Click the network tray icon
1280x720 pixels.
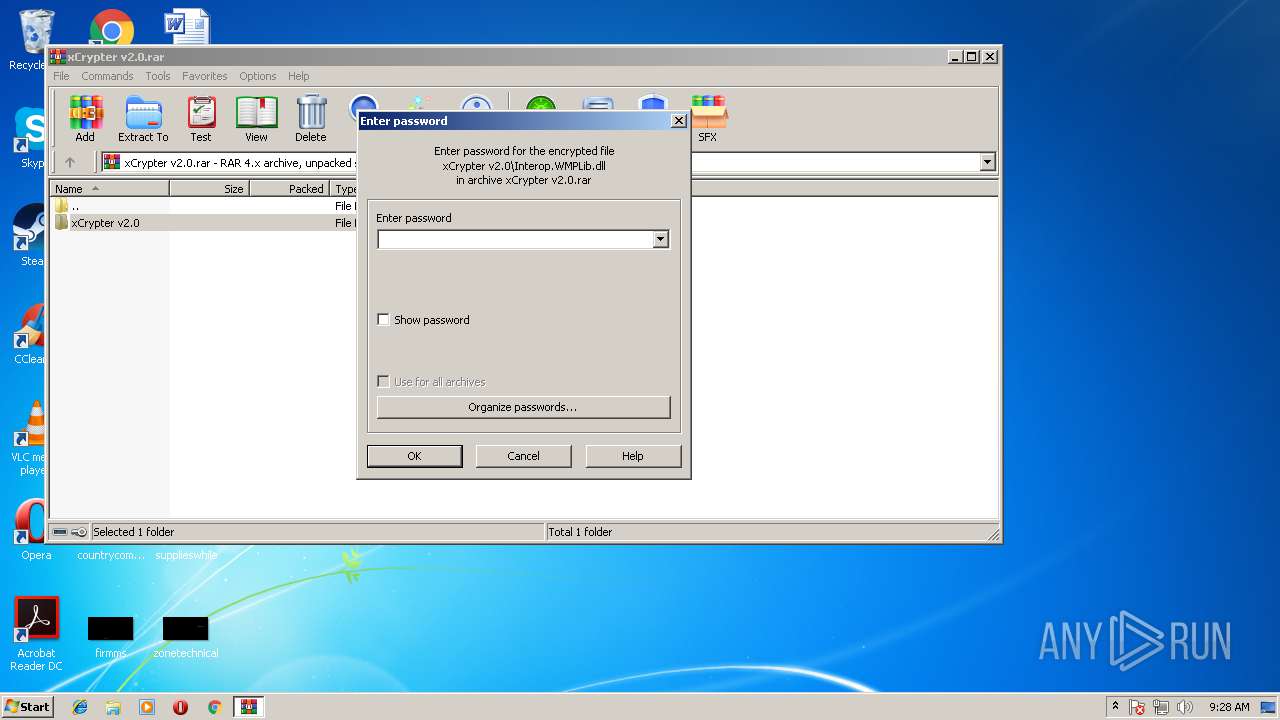click(x=1162, y=707)
